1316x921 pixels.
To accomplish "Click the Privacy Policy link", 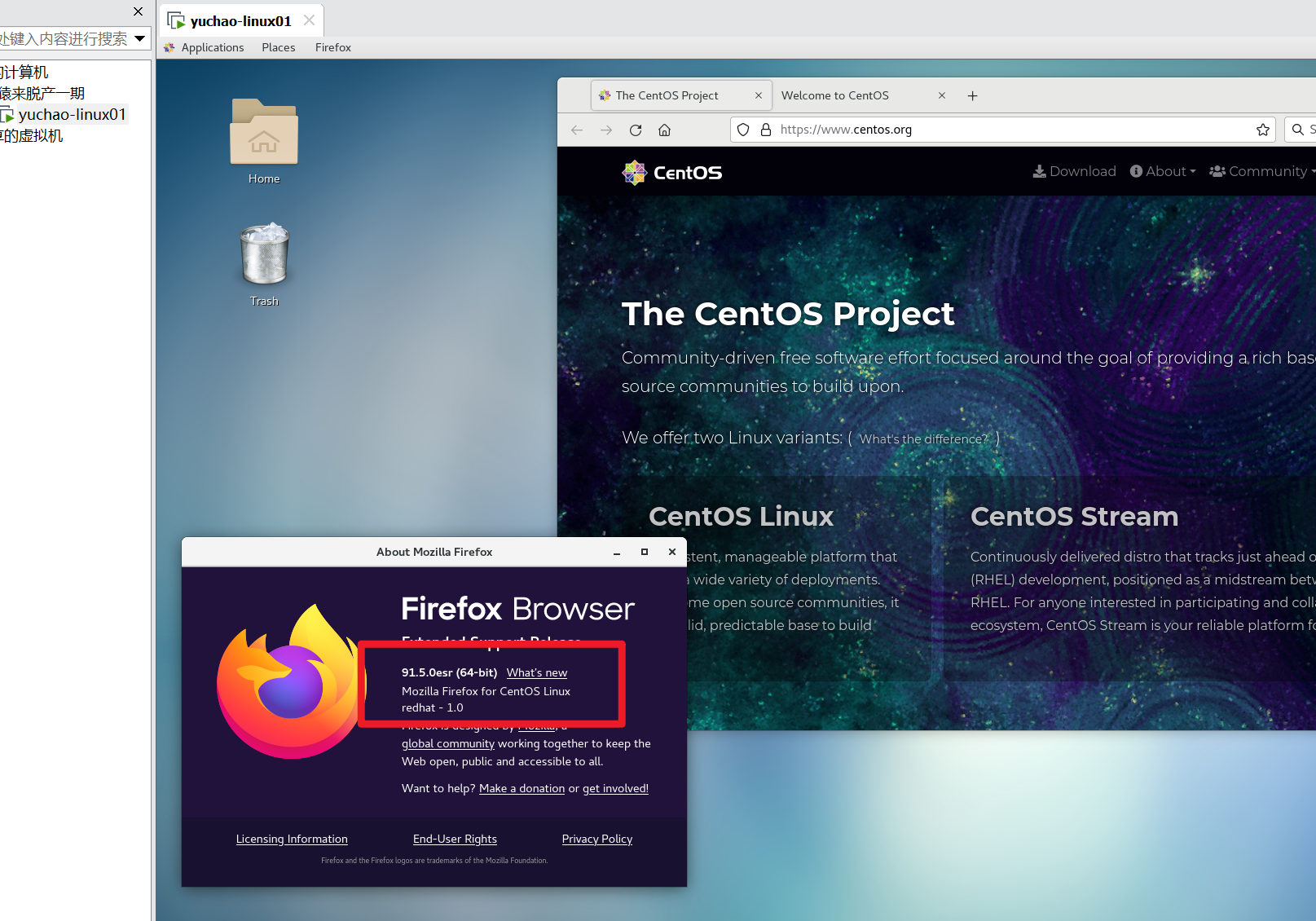I will (x=596, y=839).
